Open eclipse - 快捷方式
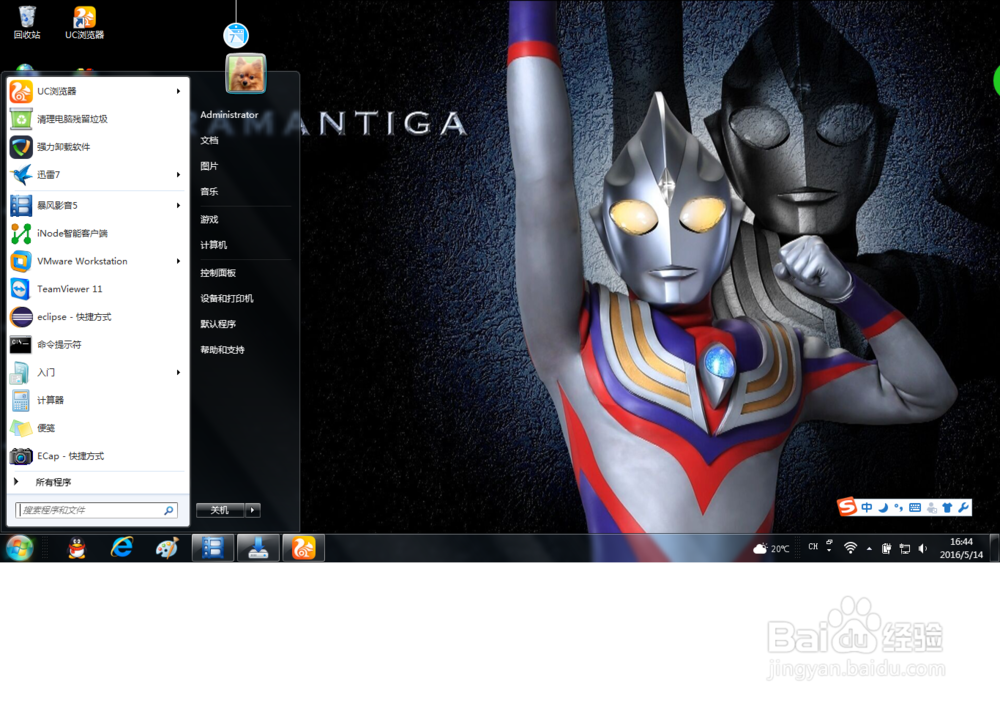Image resolution: width=1000 pixels, height=703 pixels. (x=98, y=316)
